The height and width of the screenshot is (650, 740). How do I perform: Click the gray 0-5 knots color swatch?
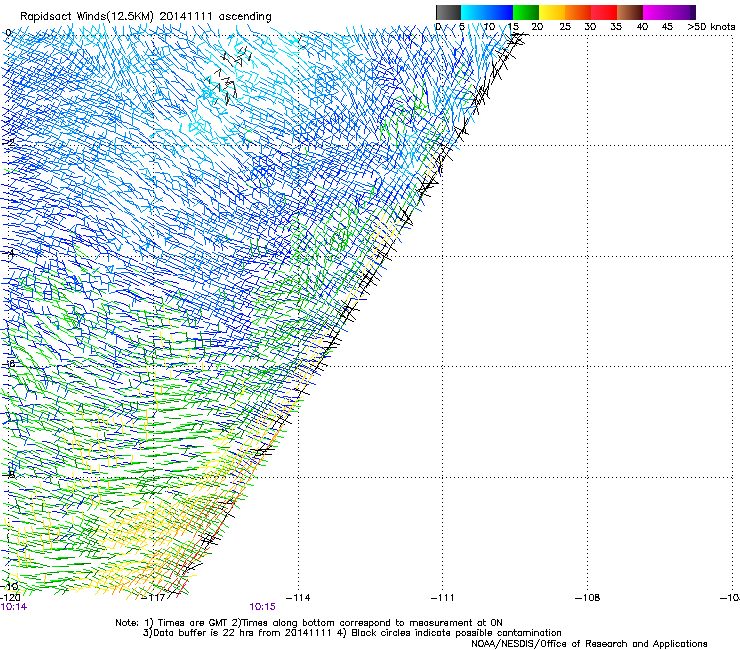(448, 12)
